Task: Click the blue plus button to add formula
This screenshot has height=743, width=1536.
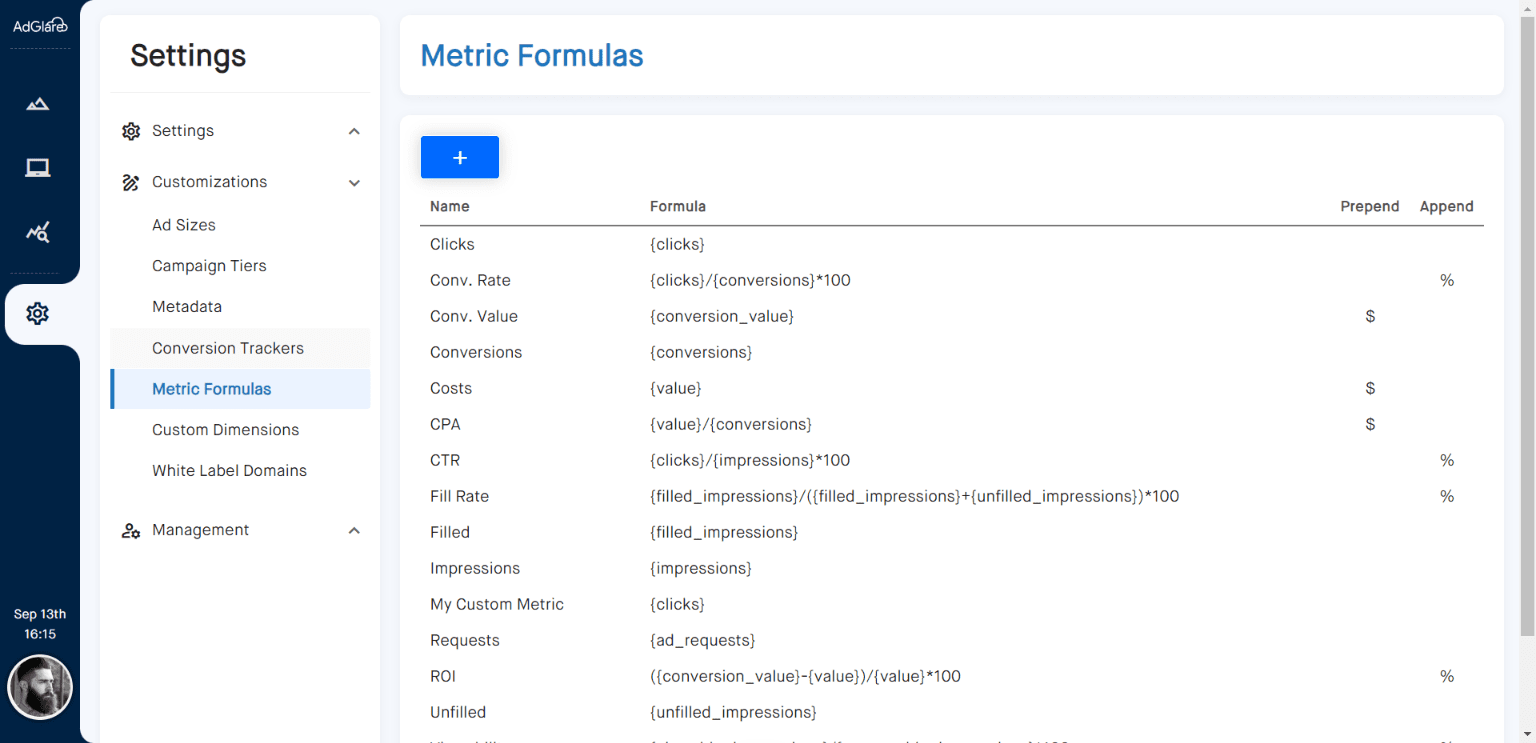Action: pos(459,157)
